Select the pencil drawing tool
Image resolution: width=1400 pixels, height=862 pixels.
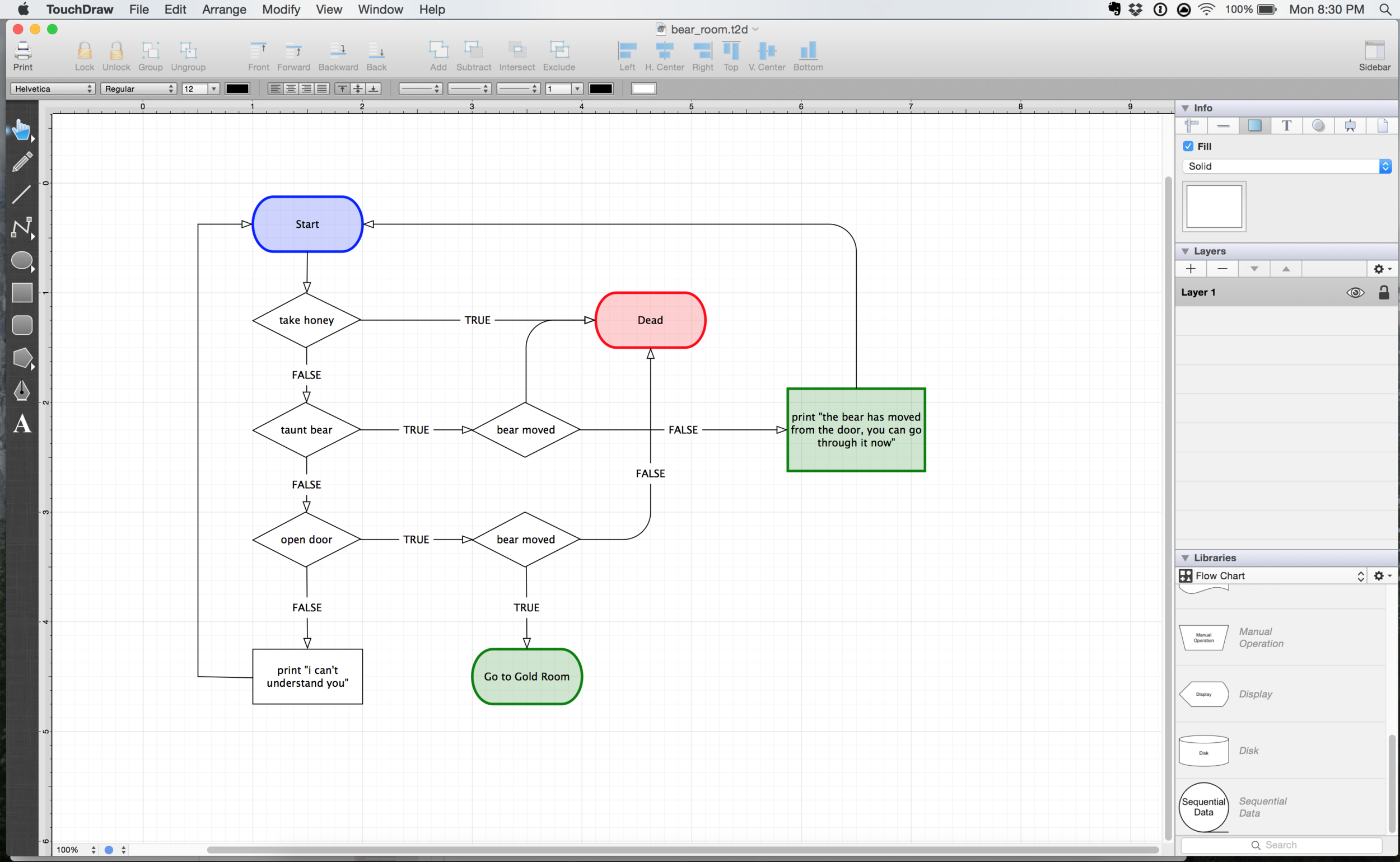pyautogui.click(x=22, y=162)
